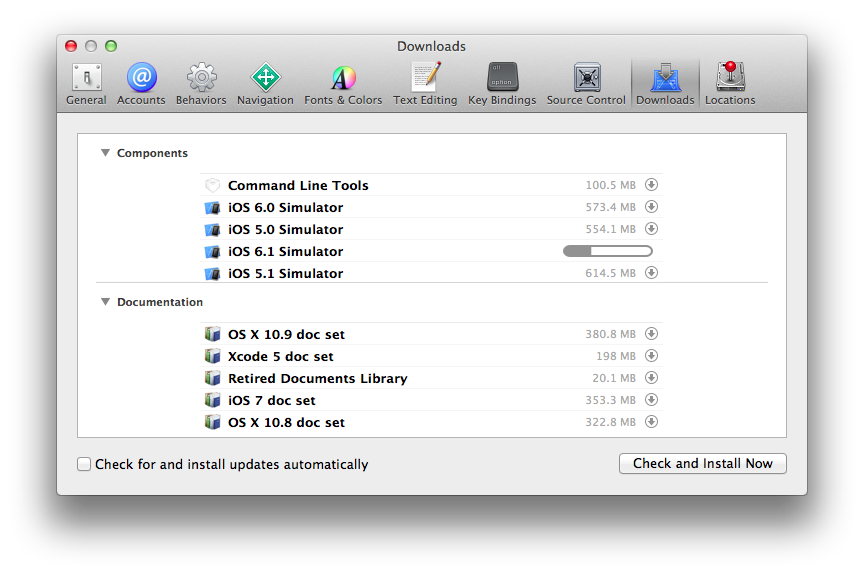Click the 614.5 MB size label
This screenshot has height=574, width=864.
pos(611,273)
